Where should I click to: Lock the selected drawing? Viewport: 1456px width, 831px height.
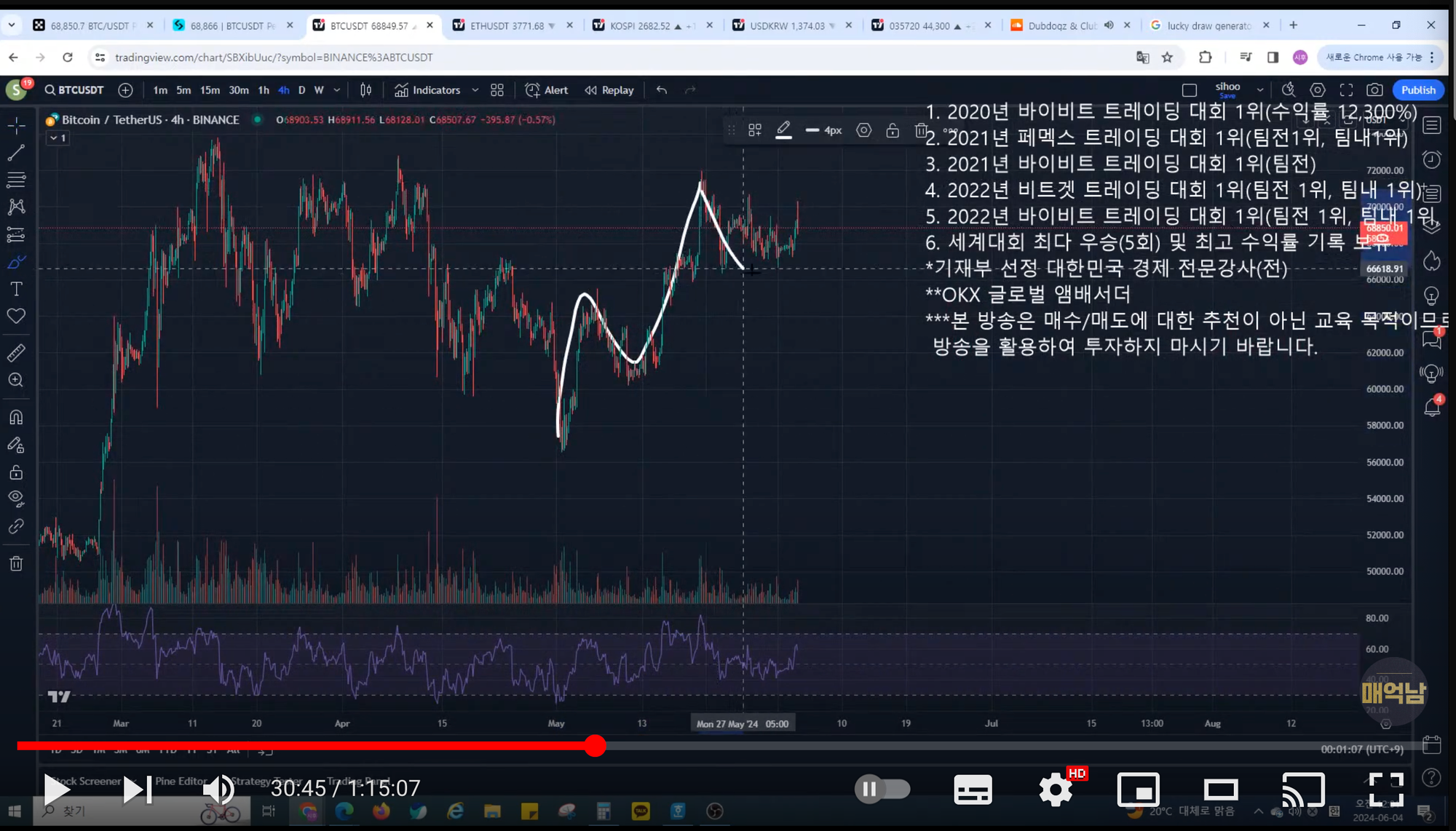893,130
